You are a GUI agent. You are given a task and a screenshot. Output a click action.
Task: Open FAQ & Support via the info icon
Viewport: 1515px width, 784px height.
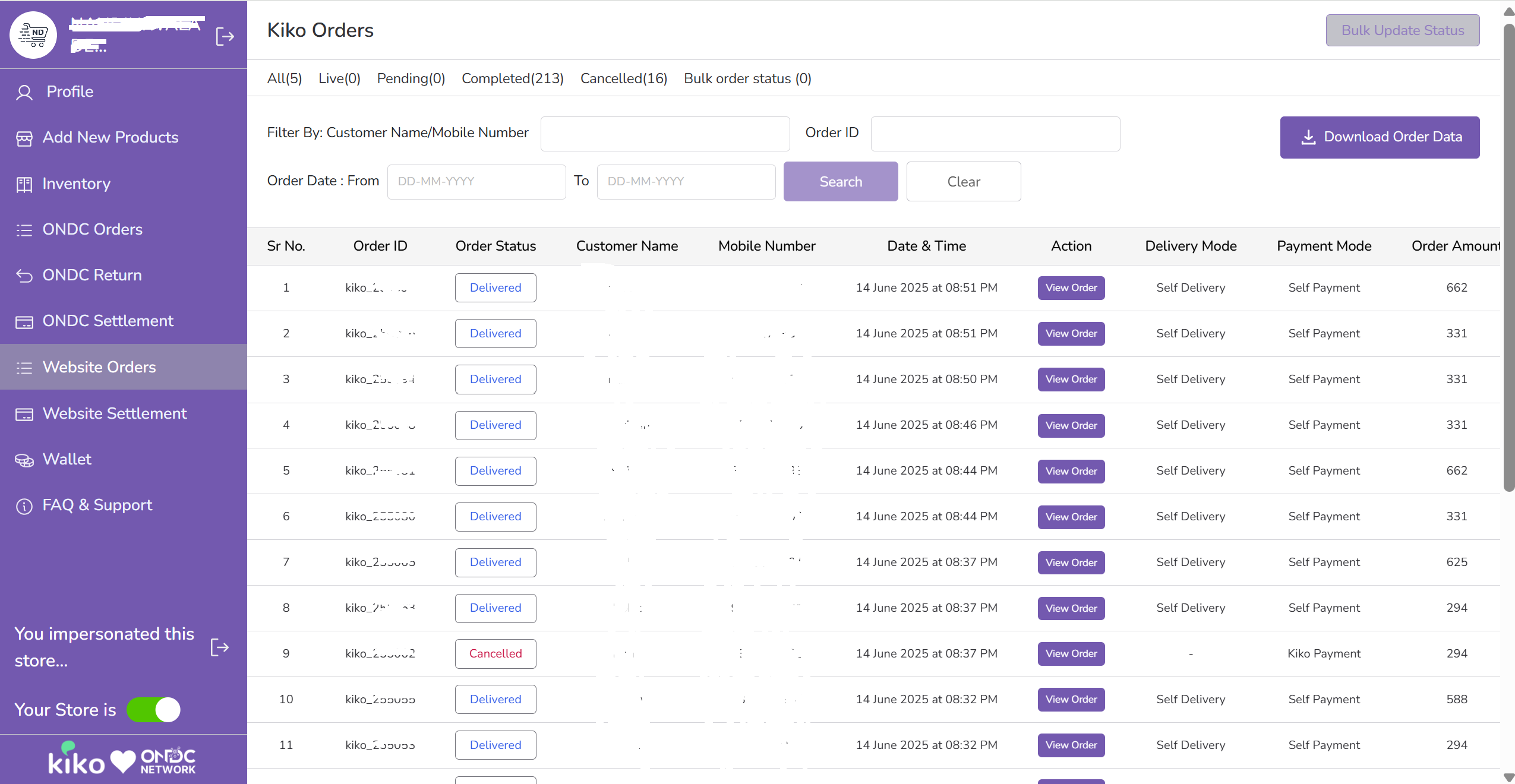tap(23, 505)
